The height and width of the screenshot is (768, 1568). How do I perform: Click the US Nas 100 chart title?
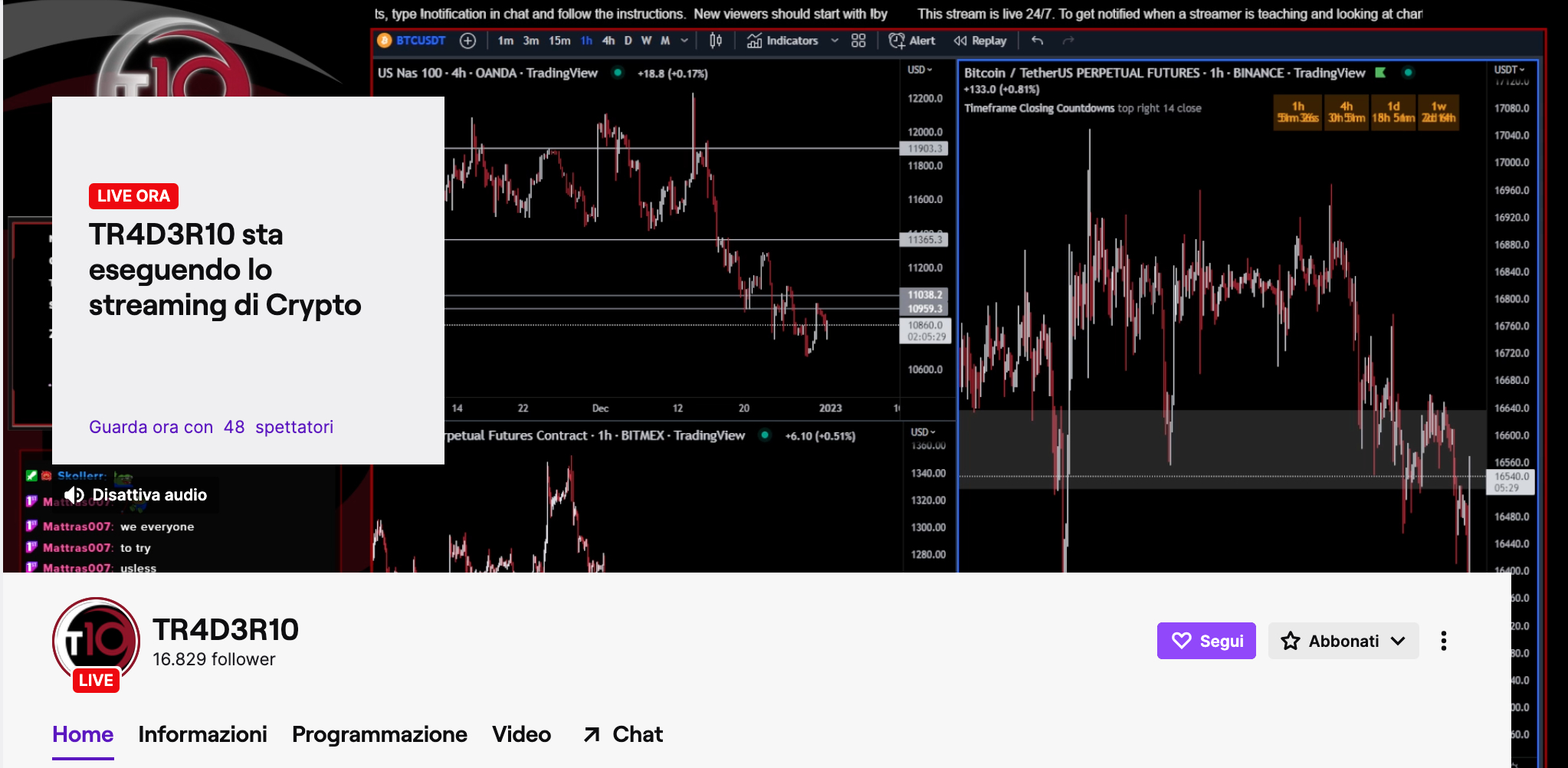pyautogui.click(x=487, y=73)
